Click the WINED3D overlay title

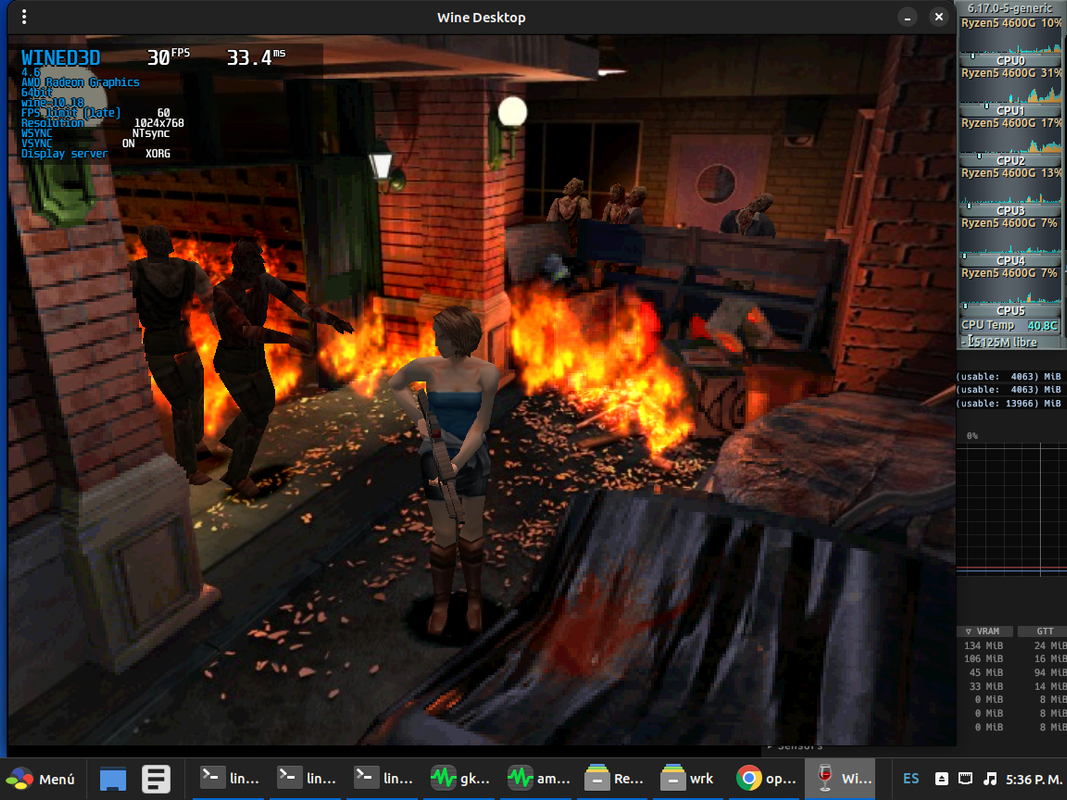point(61,58)
